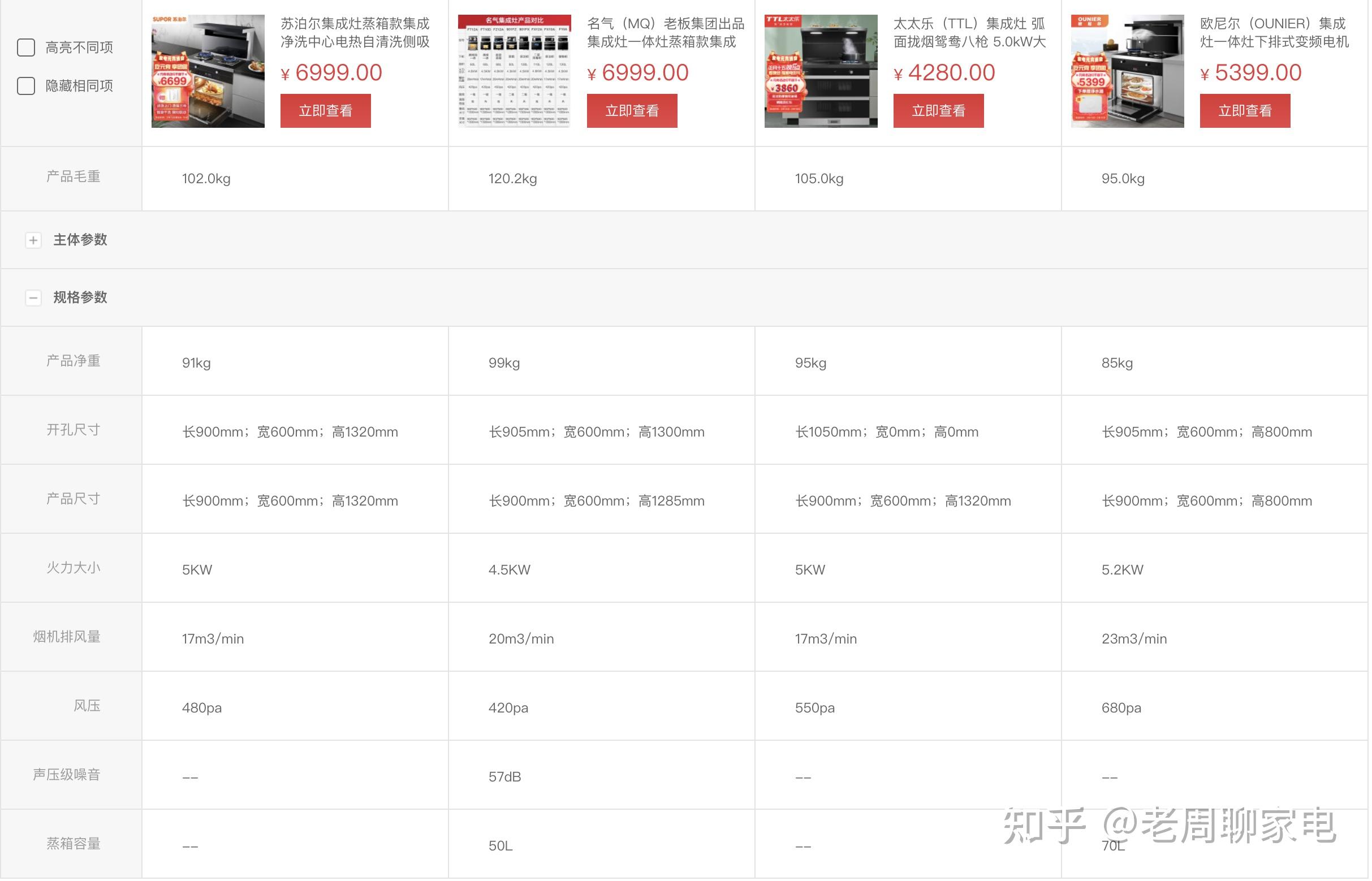Image resolution: width=1372 pixels, height=881 pixels.
Task: Click 立即查看 for the 名气 MQ product
Action: tap(633, 110)
